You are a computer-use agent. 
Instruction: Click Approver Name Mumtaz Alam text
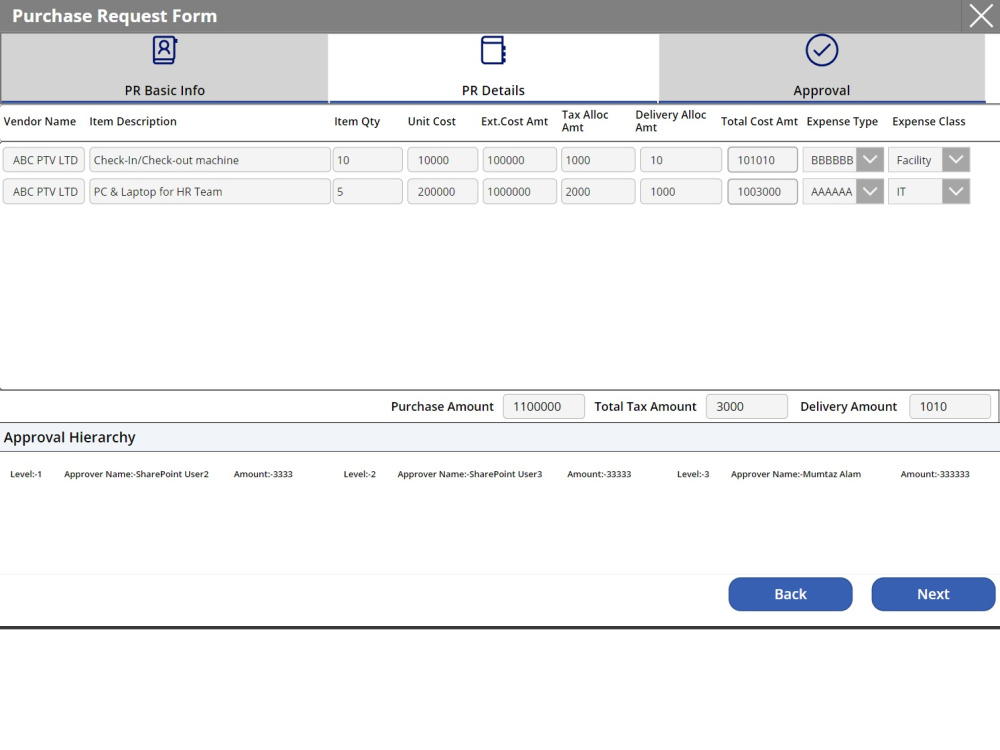point(796,474)
